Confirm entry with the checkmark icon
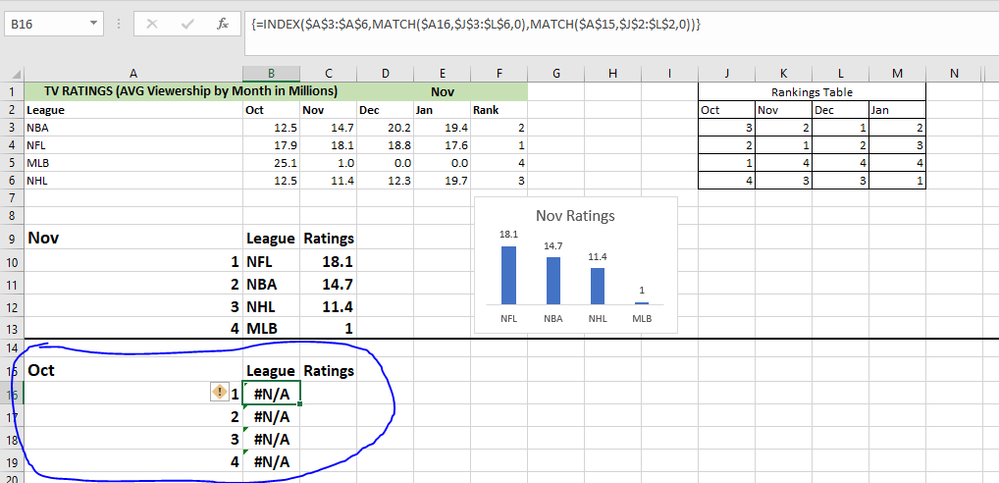This screenshot has height=483, width=999. tap(187, 24)
